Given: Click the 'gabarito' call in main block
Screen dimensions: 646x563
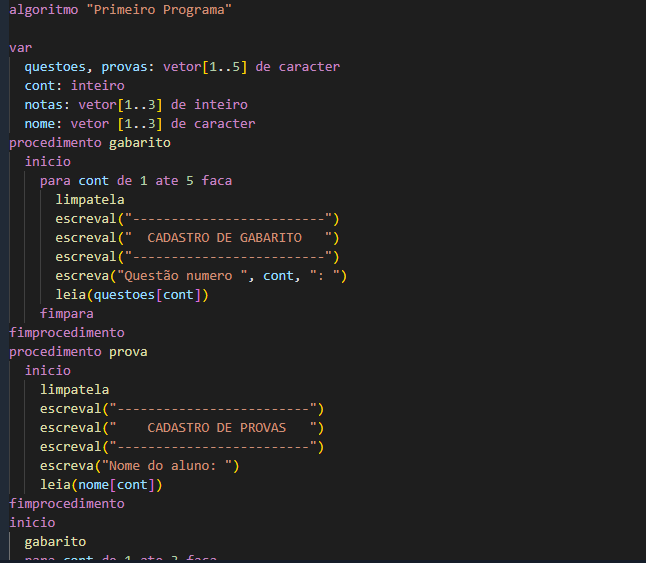Looking at the screenshot, I should pyautogui.click(x=55, y=542).
